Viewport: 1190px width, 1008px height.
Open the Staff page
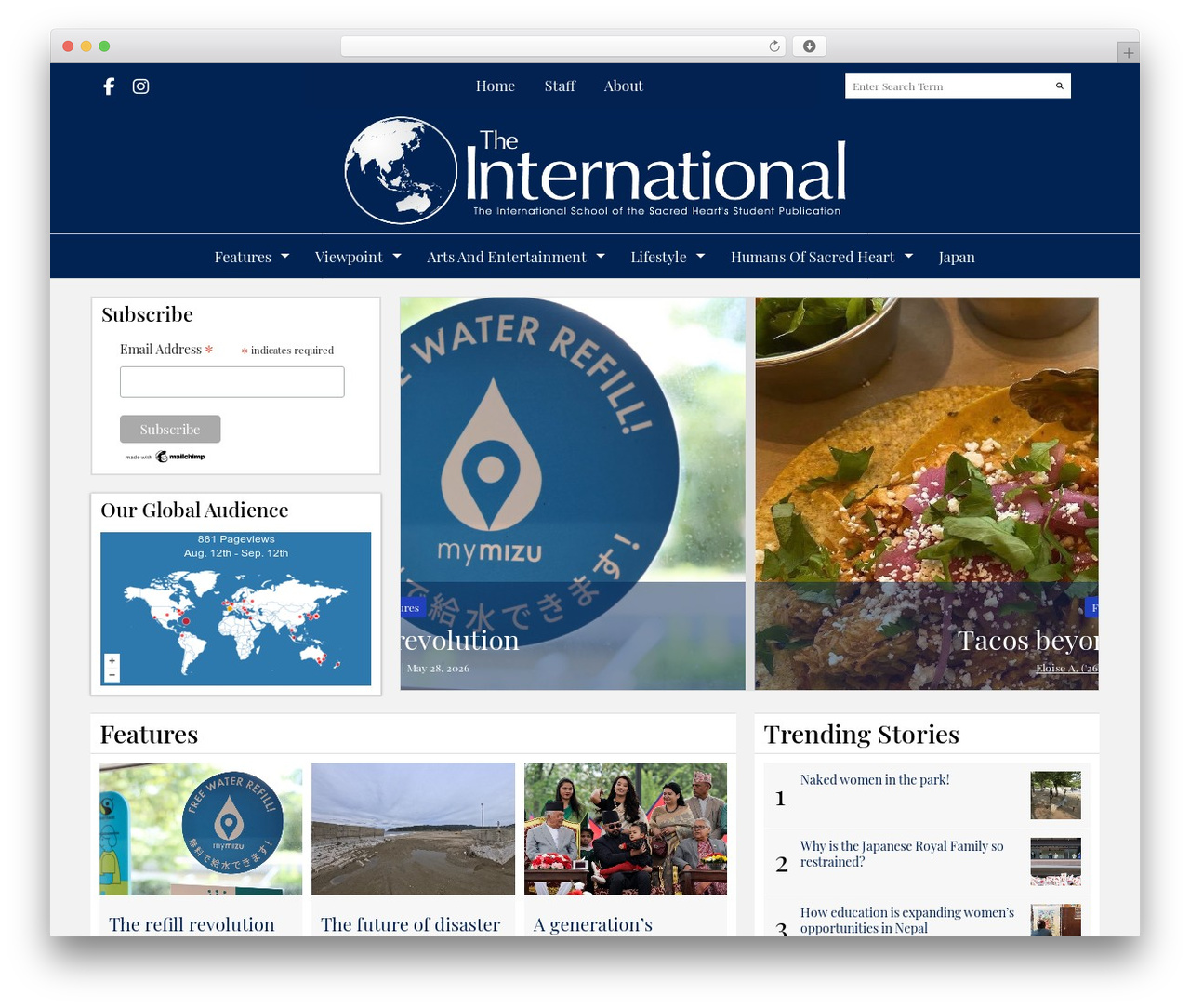pos(560,86)
